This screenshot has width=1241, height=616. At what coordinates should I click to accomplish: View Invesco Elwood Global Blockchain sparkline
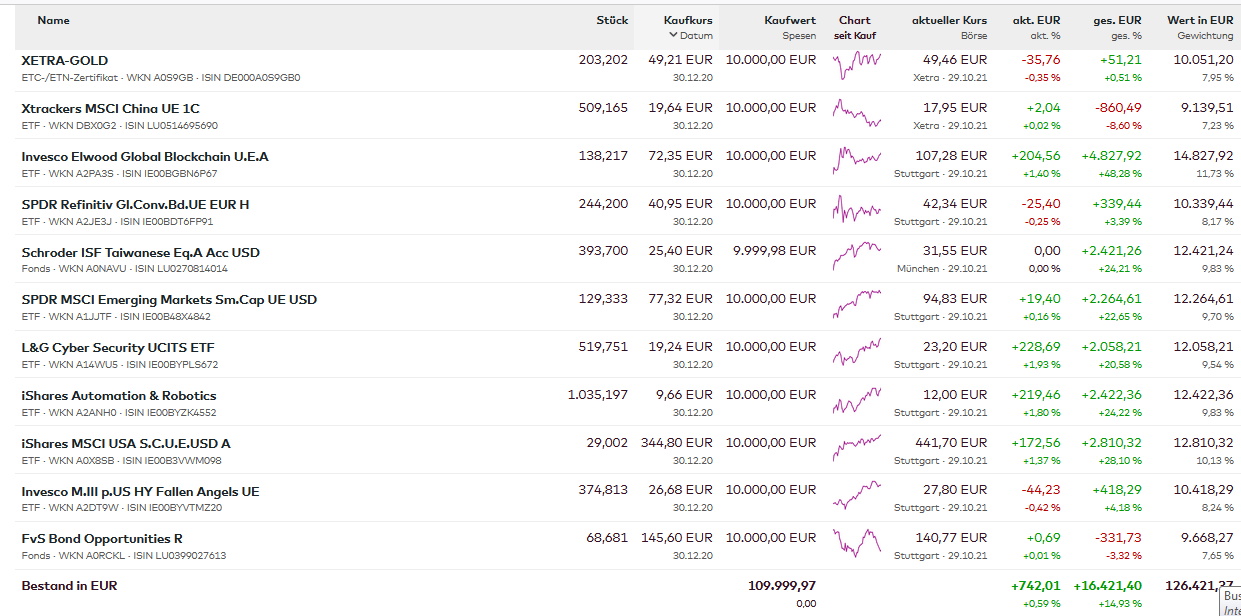(857, 162)
